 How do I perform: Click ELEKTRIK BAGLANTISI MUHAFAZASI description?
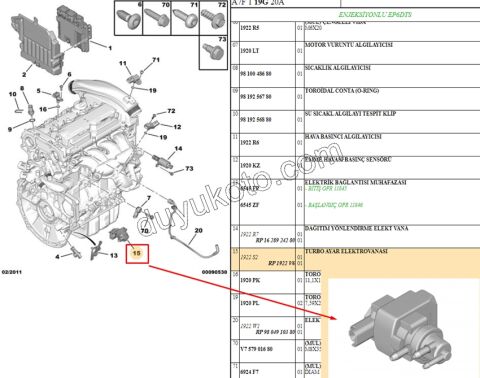pos(356,182)
